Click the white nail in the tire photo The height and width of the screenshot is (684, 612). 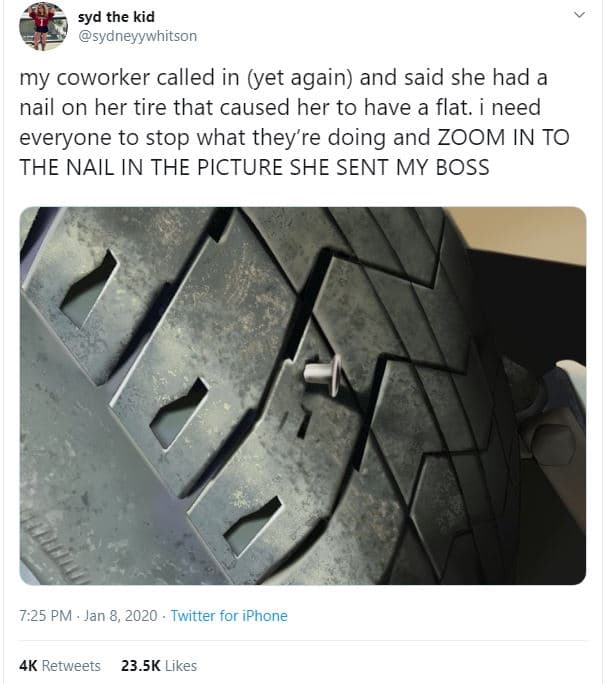click(x=322, y=374)
